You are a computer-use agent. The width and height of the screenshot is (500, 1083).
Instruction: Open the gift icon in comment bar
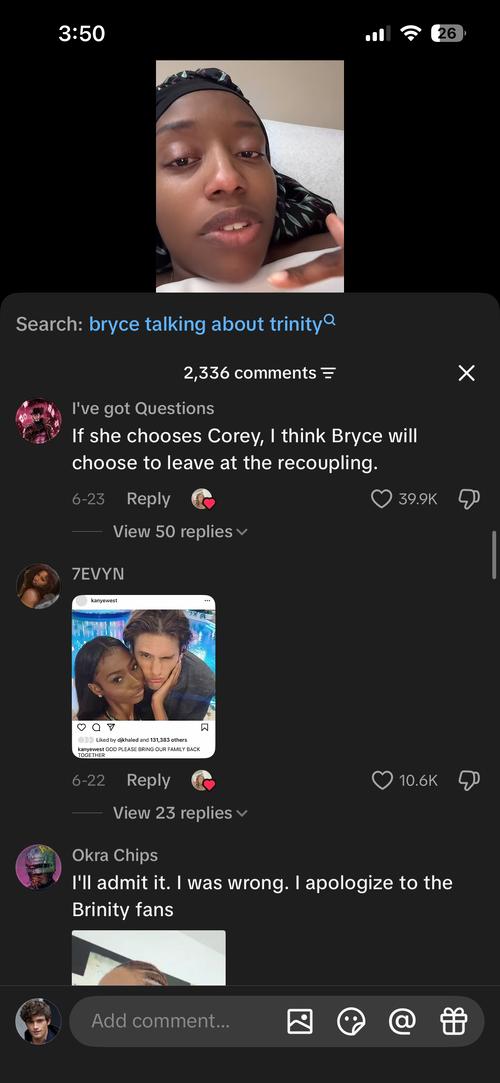(x=454, y=1021)
